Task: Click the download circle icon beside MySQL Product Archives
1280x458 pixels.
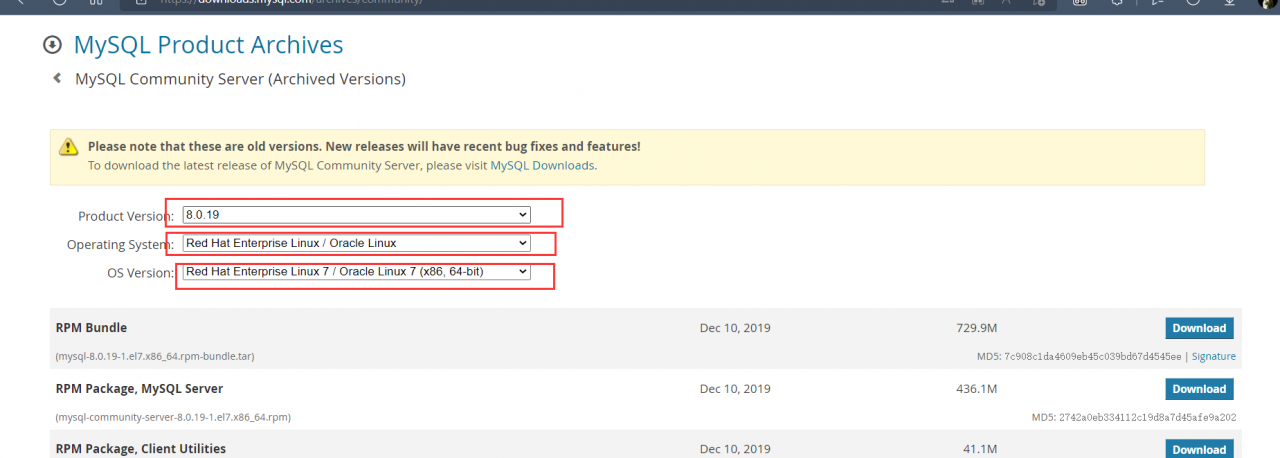Action: pos(52,45)
